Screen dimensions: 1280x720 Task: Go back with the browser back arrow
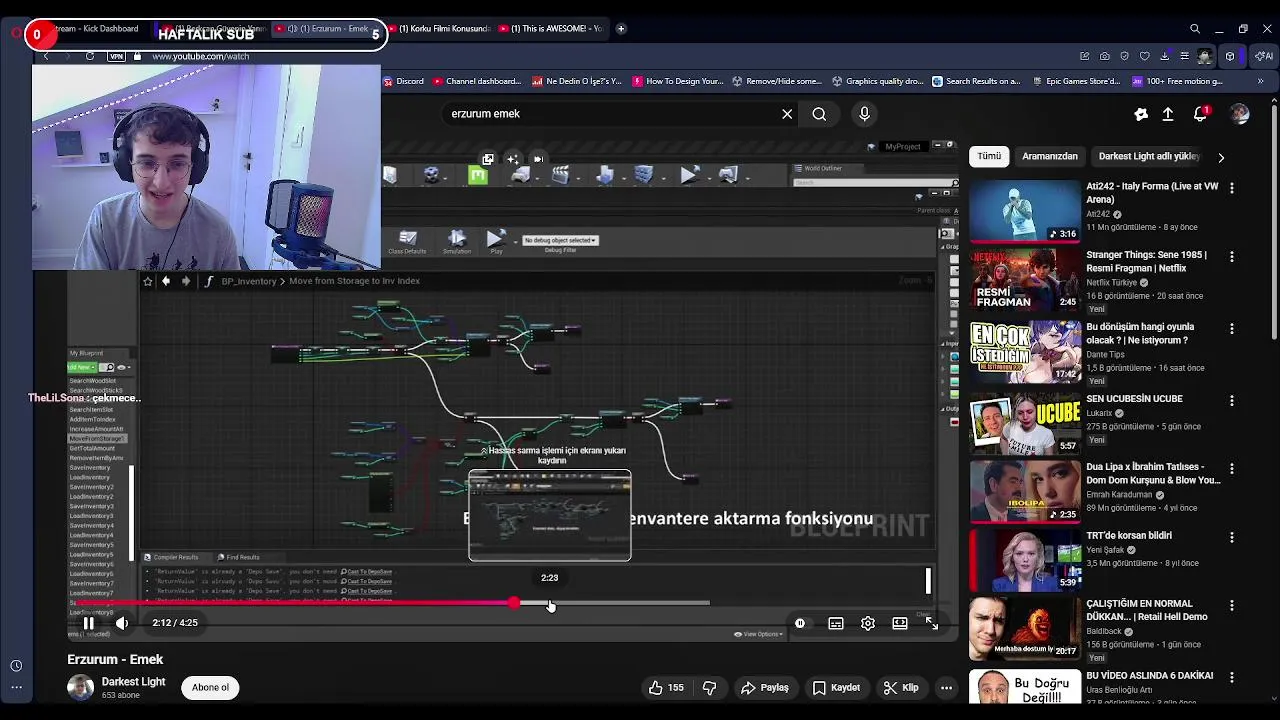coord(46,57)
